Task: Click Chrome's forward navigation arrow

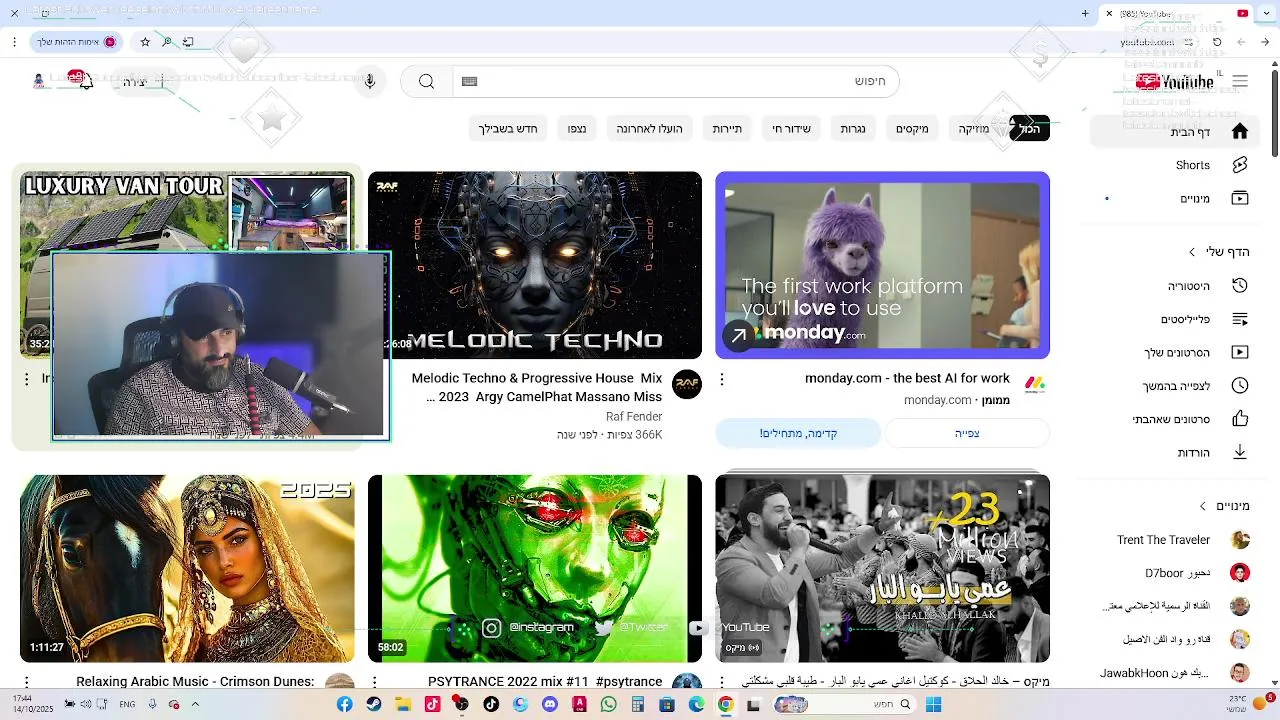Action: pyautogui.click(x=1241, y=42)
